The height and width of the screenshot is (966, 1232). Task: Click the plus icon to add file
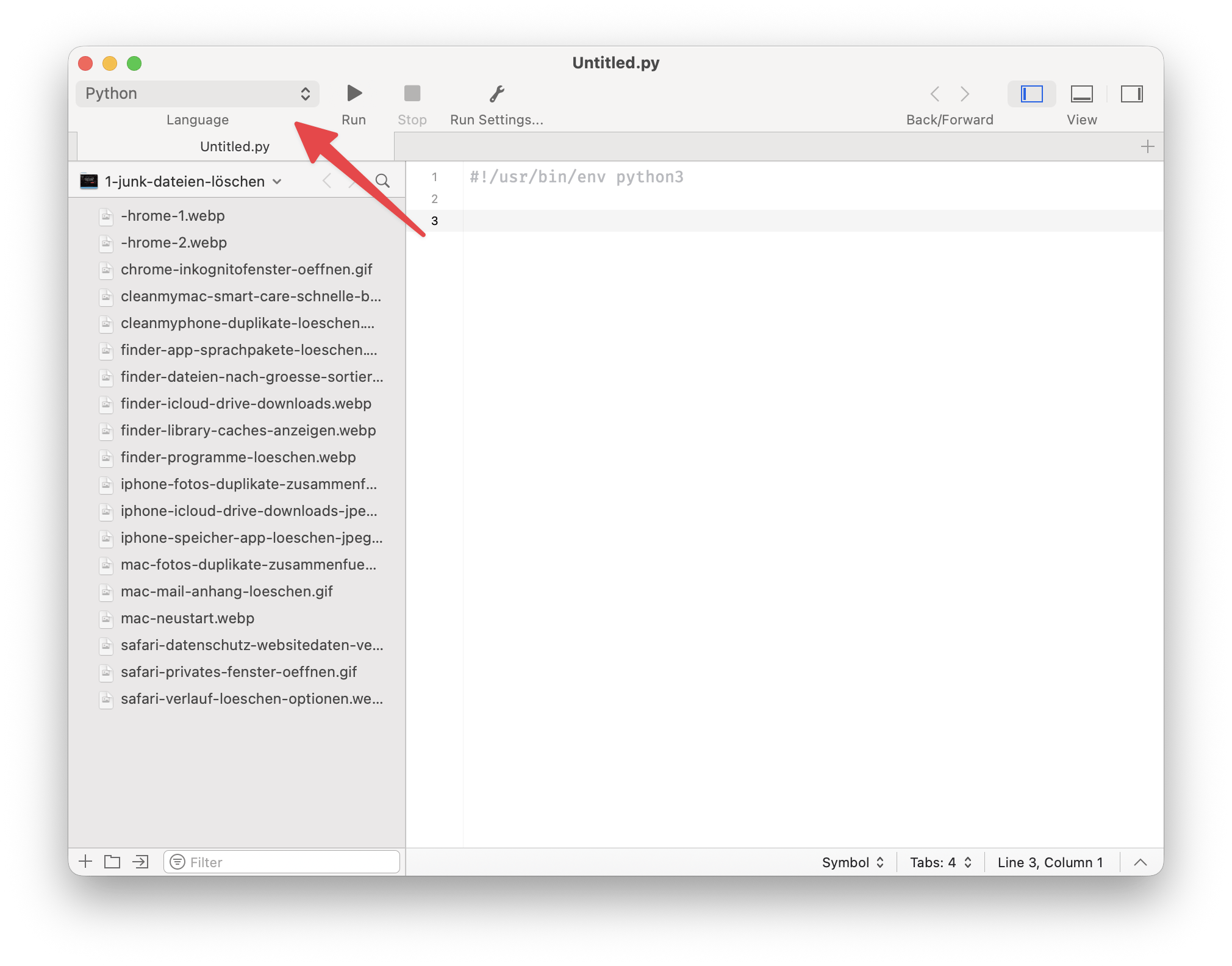85,861
